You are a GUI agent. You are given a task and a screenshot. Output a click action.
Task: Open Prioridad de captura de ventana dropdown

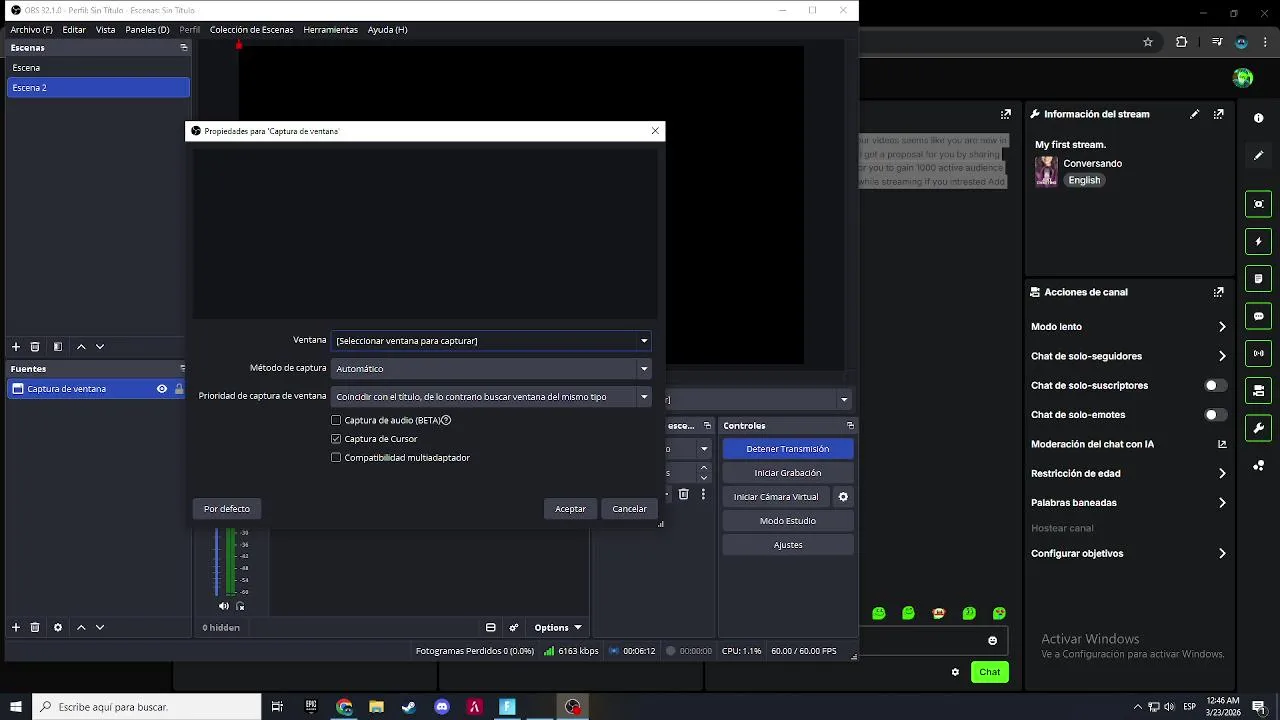[x=491, y=397]
